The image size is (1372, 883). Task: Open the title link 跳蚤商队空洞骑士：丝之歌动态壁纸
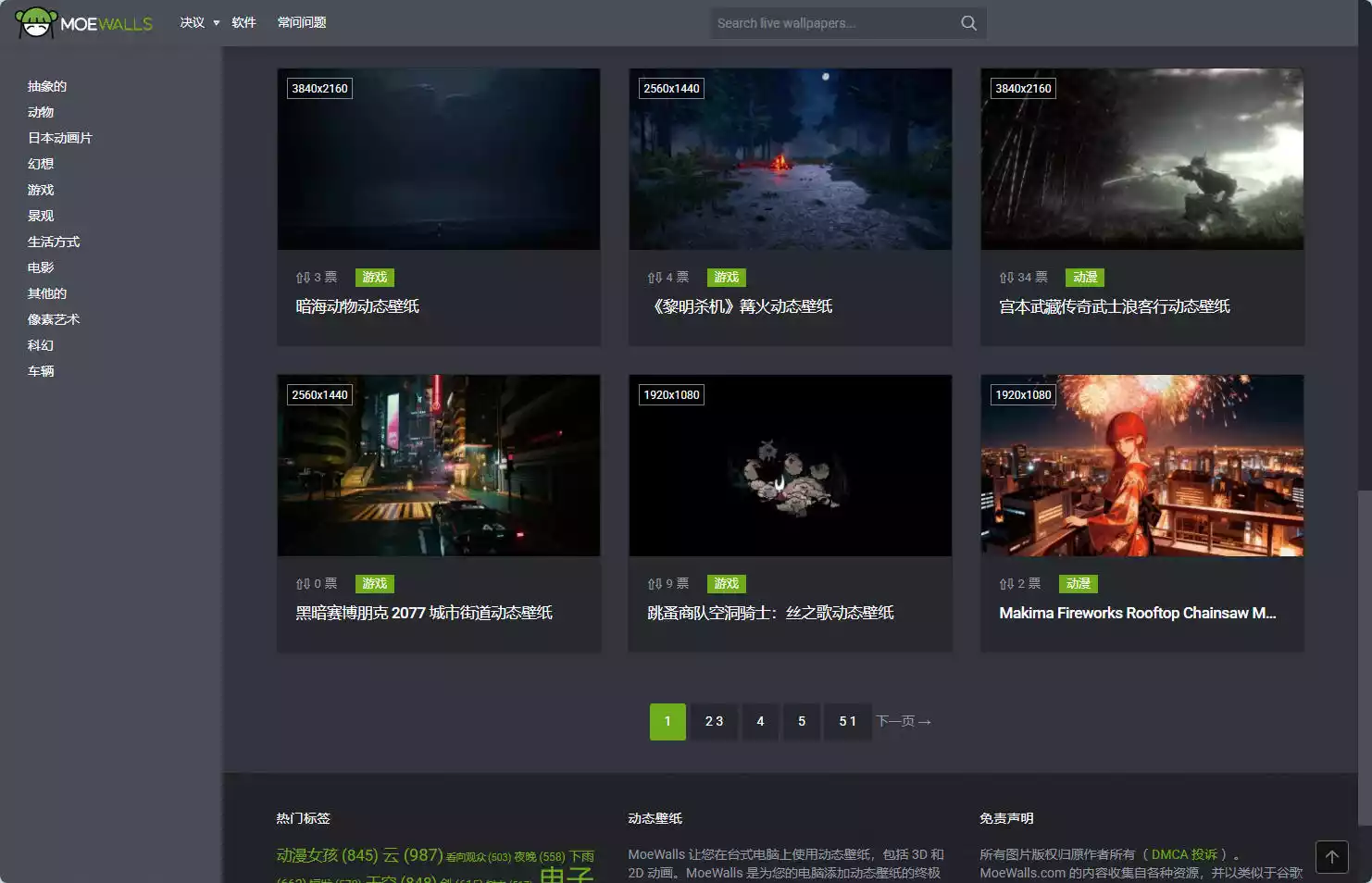pyautogui.click(x=770, y=613)
